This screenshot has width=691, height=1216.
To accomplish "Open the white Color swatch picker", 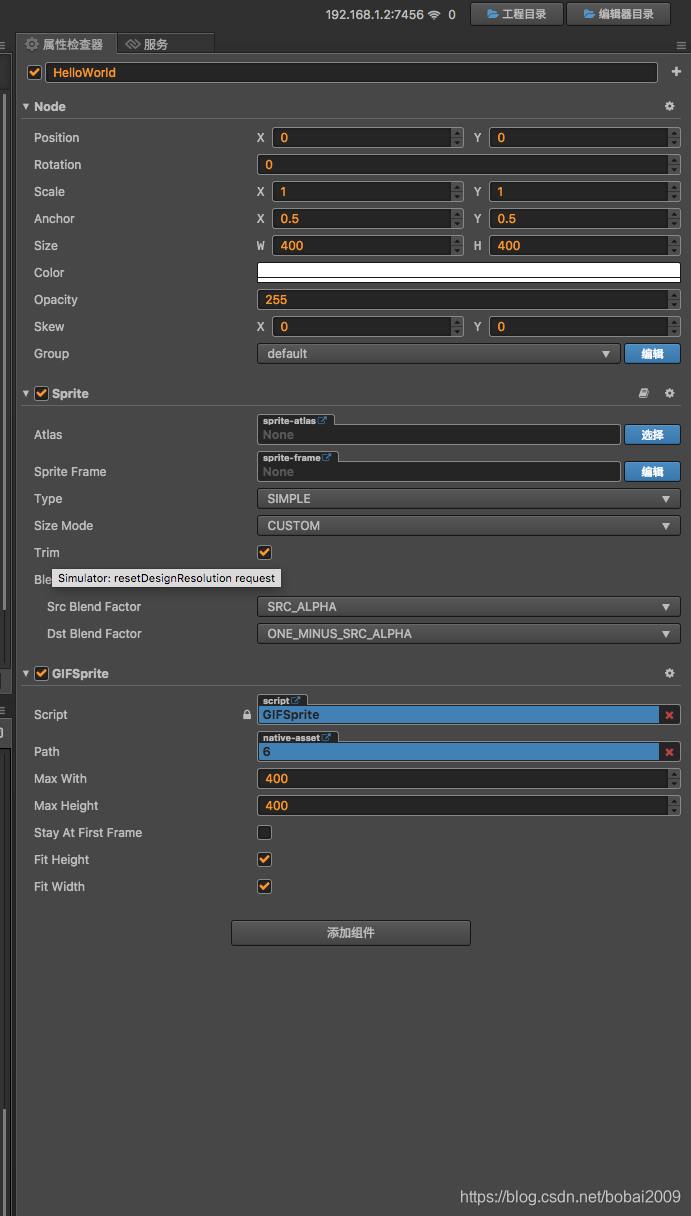I will [x=469, y=272].
